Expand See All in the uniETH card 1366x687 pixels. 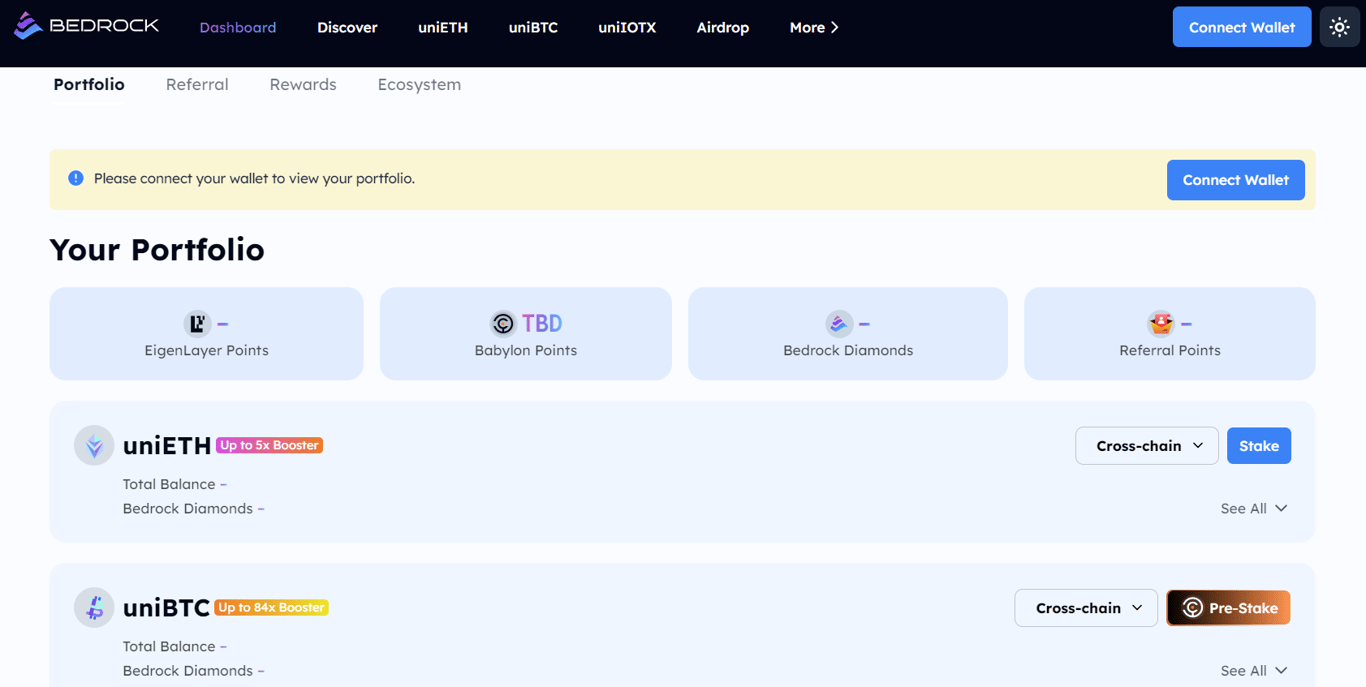point(1254,508)
